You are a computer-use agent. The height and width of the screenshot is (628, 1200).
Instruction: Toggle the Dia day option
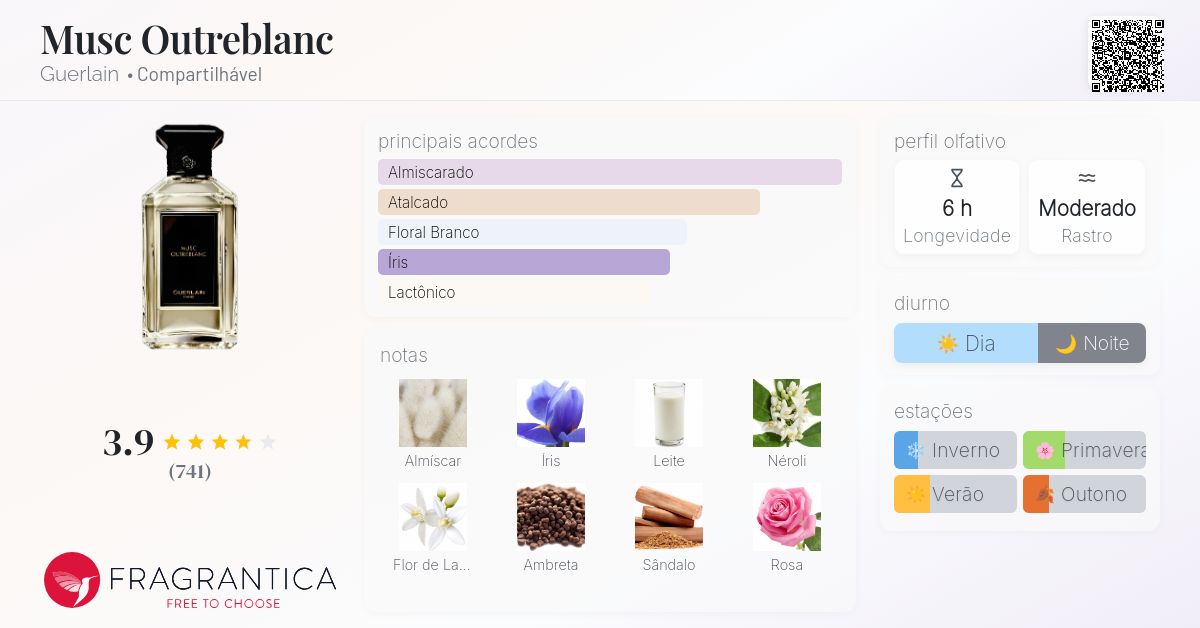click(x=965, y=343)
